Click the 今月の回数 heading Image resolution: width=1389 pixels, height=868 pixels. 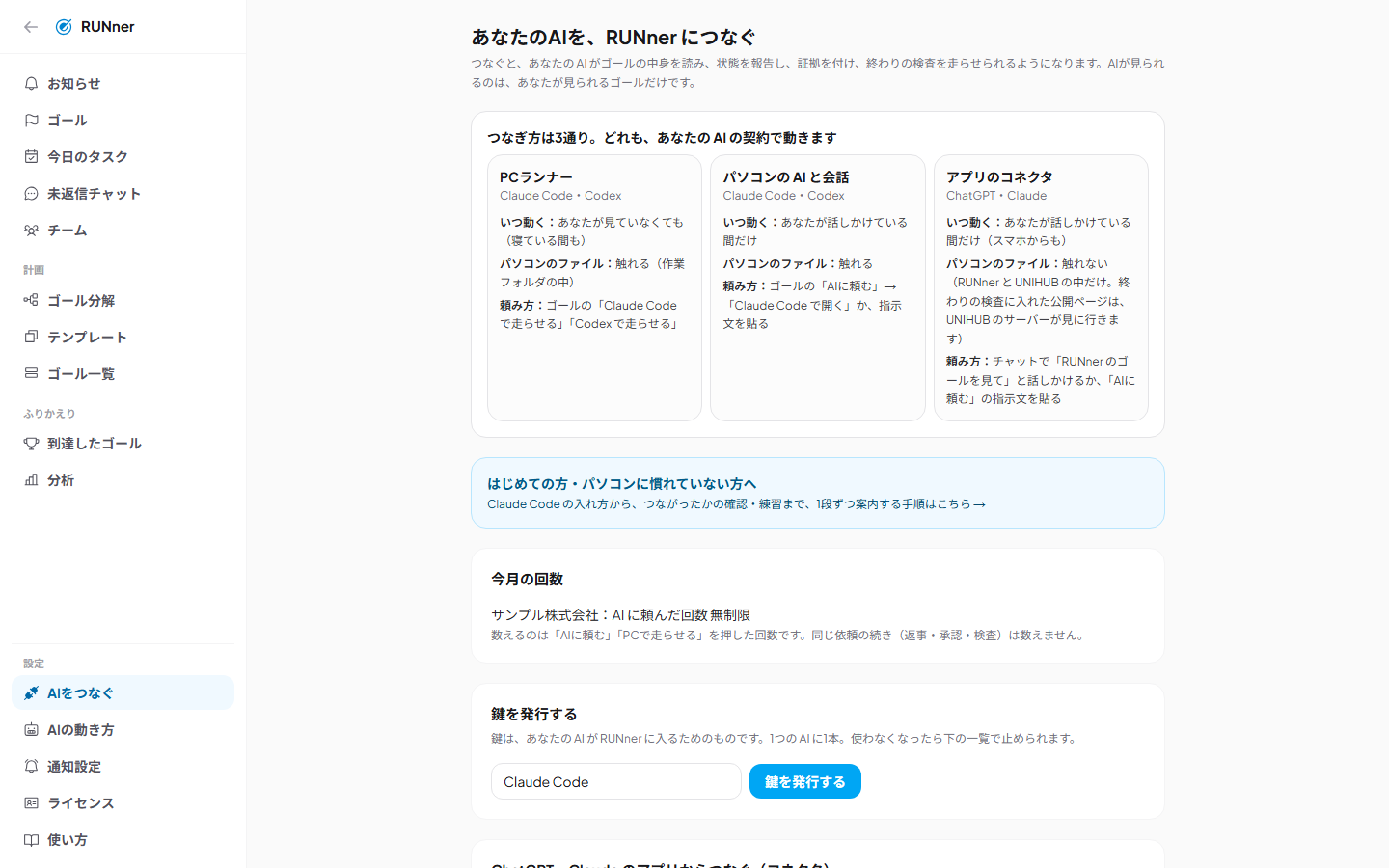528,579
